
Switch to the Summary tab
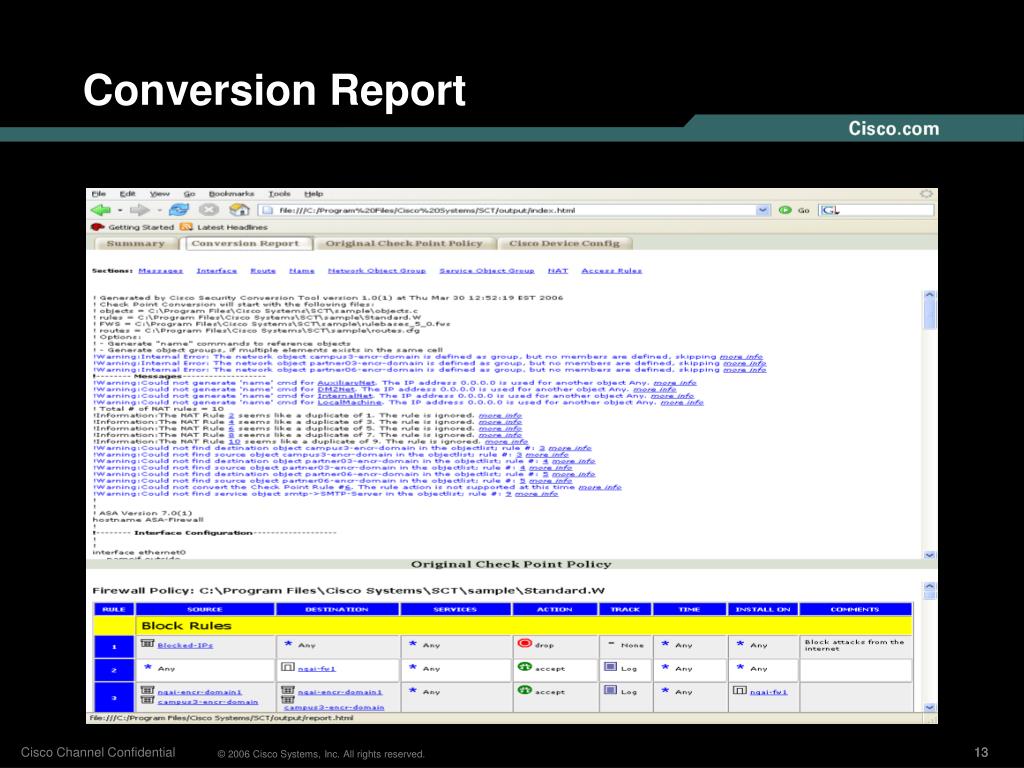click(136, 244)
